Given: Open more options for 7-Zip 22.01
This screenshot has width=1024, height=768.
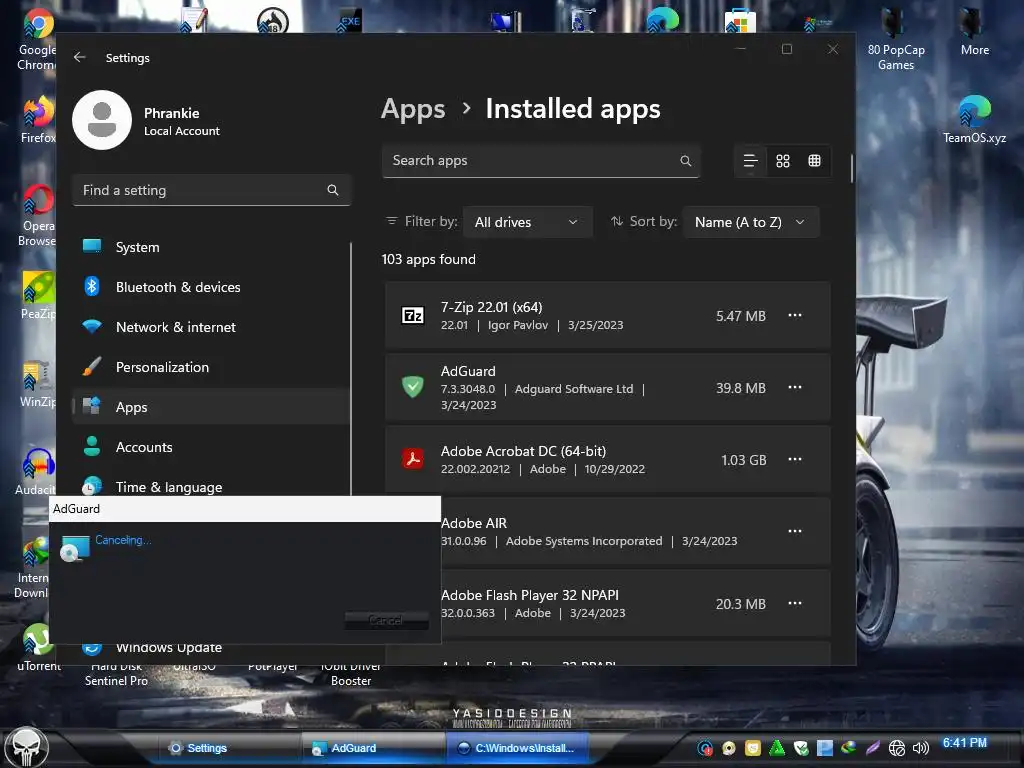Looking at the screenshot, I should tap(795, 315).
